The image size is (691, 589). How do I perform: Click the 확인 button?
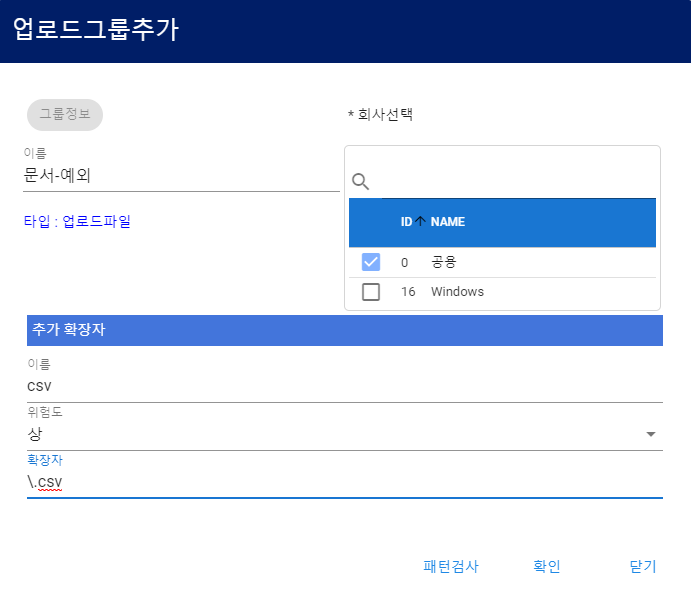[x=546, y=566]
